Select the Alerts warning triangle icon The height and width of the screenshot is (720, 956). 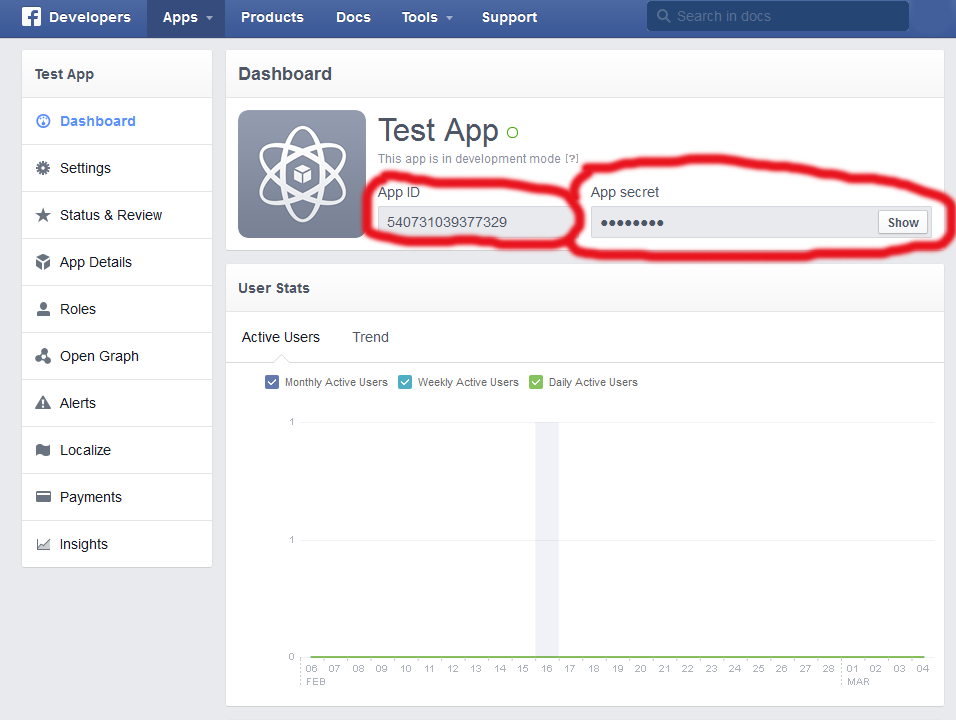click(43, 403)
